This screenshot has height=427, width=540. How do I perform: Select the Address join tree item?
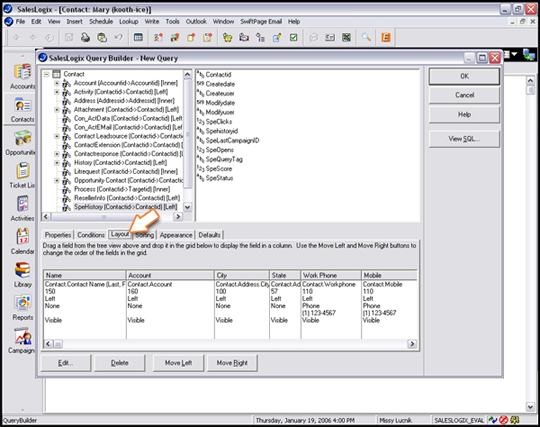(x=124, y=101)
